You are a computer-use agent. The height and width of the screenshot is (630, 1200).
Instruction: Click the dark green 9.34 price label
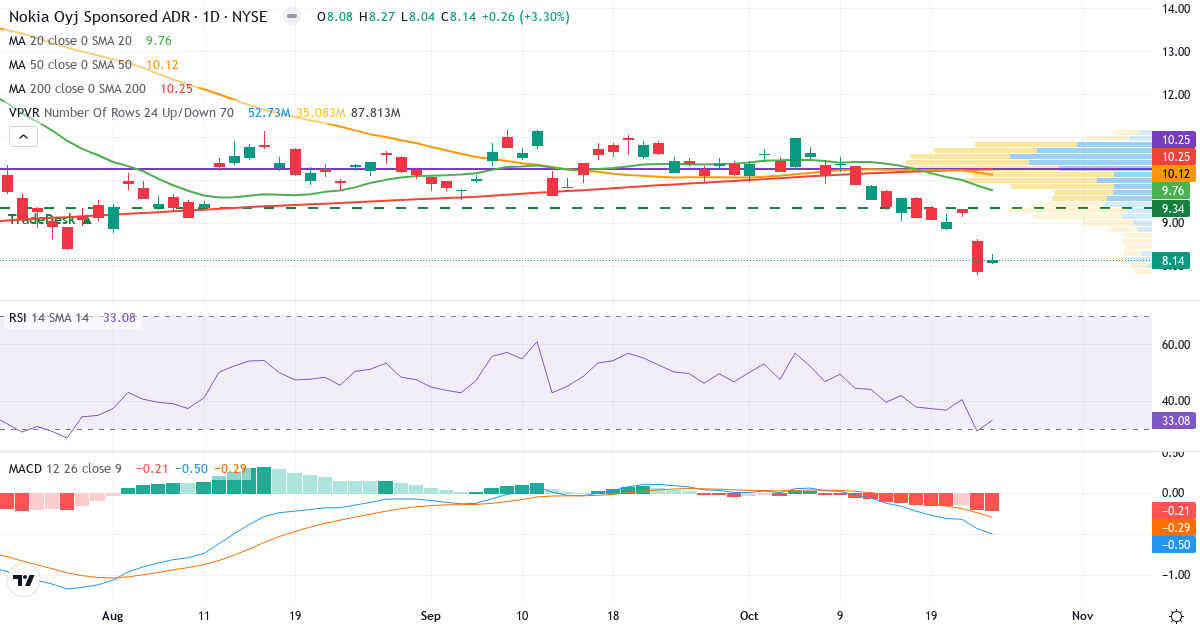[x=1172, y=208]
